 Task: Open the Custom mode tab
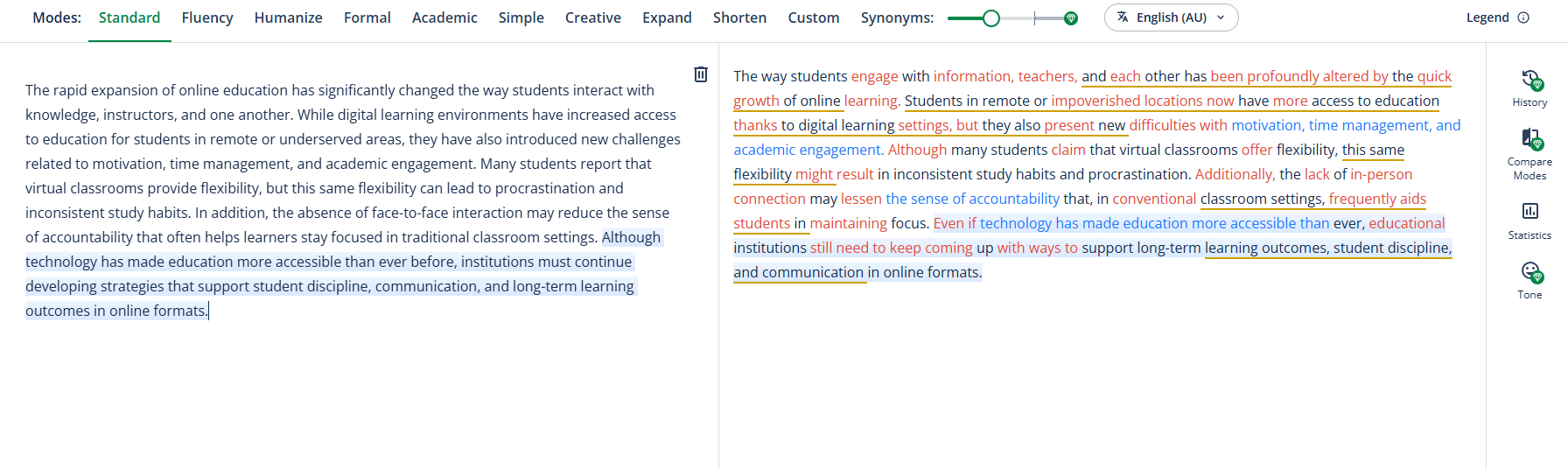tap(813, 17)
